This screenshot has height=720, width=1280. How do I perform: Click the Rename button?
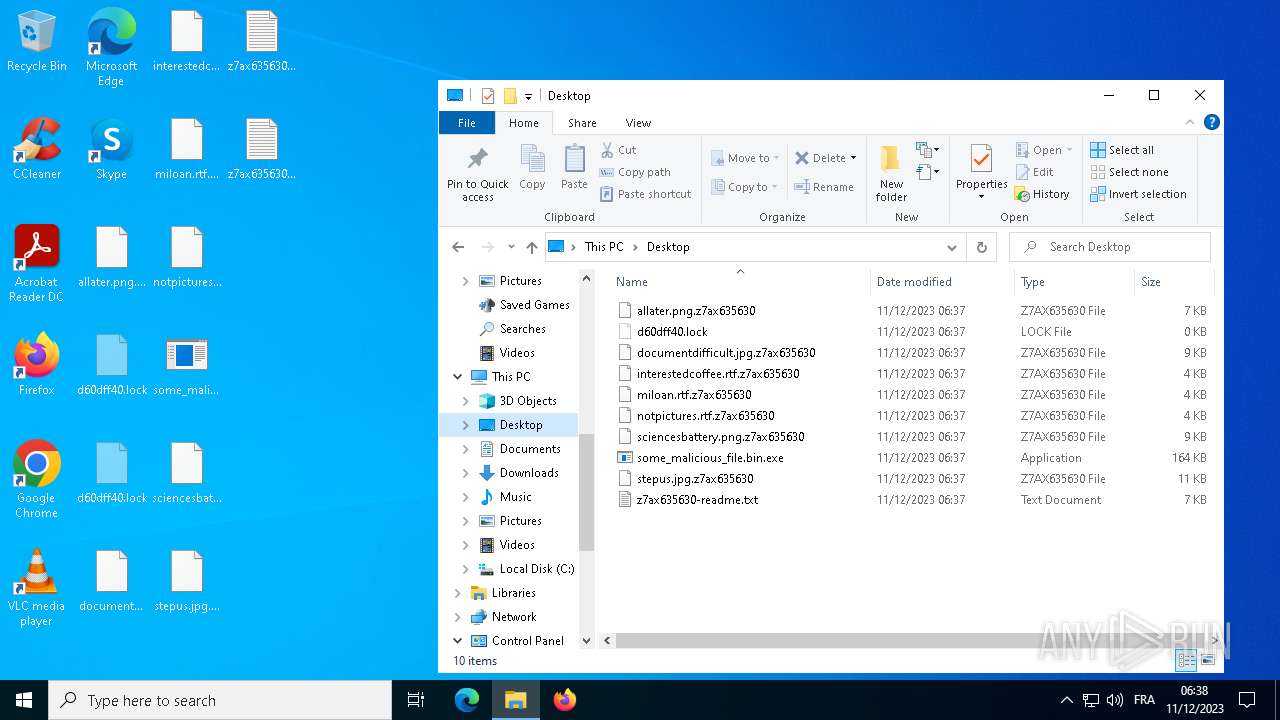point(824,187)
